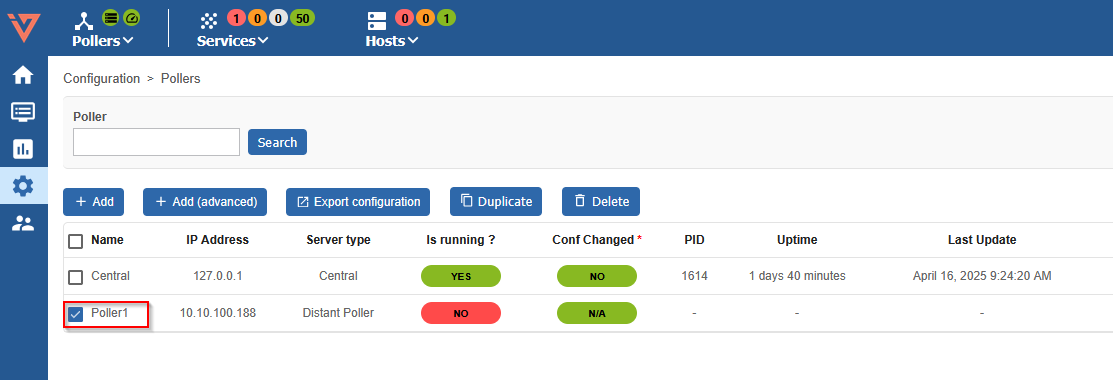1113x380 pixels.
Task: Expand the Pollers header dropdown
Action: point(103,41)
